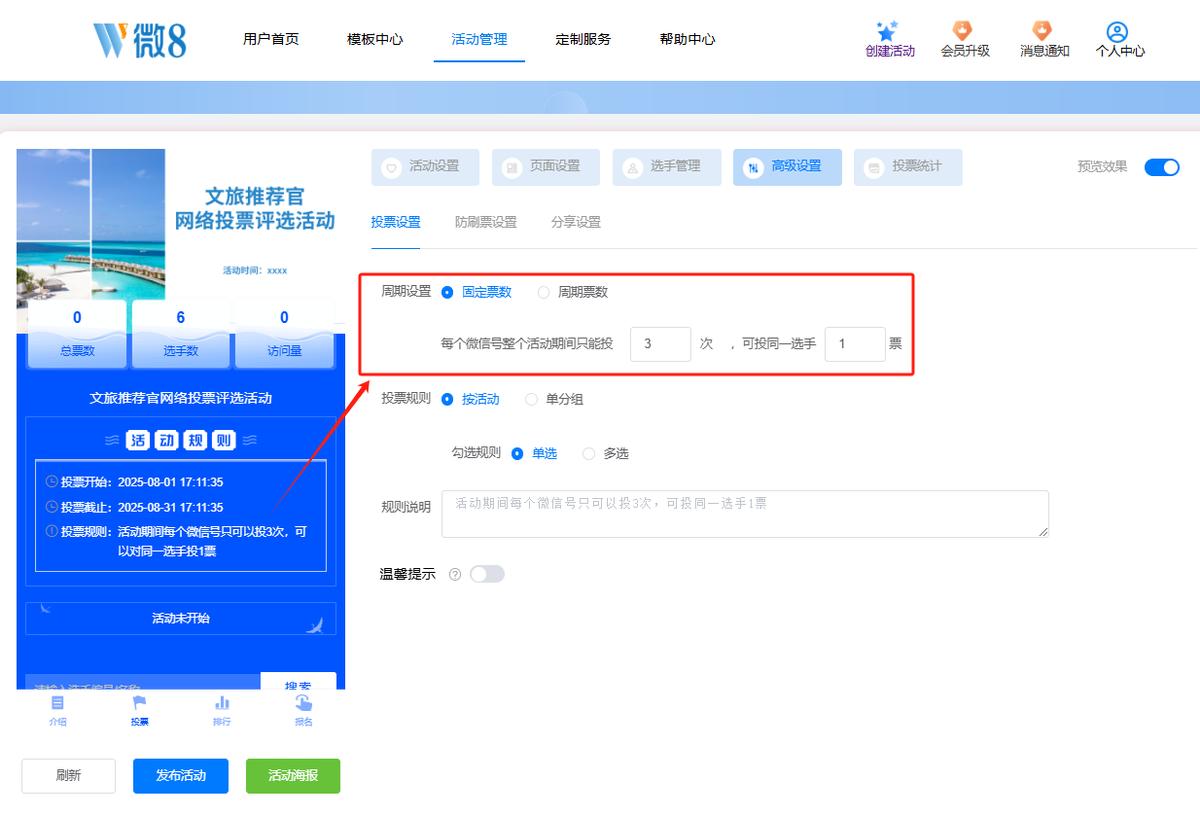Select the 投票 flag icon in preview
The width and height of the screenshot is (1200, 819).
click(x=139, y=703)
